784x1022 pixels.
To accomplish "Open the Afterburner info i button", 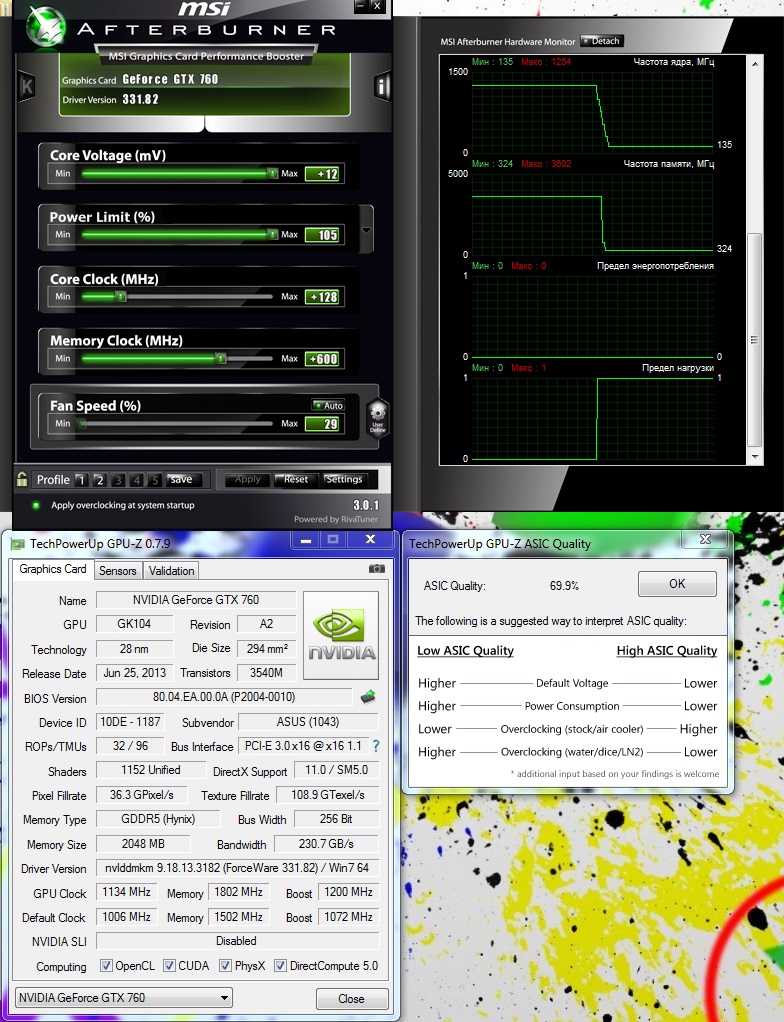I will (x=383, y=86).
